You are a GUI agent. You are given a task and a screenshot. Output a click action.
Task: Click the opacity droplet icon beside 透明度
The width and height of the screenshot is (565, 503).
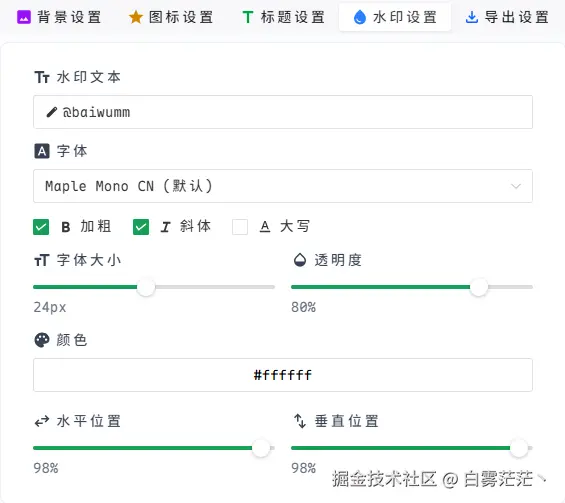(300, 260)
